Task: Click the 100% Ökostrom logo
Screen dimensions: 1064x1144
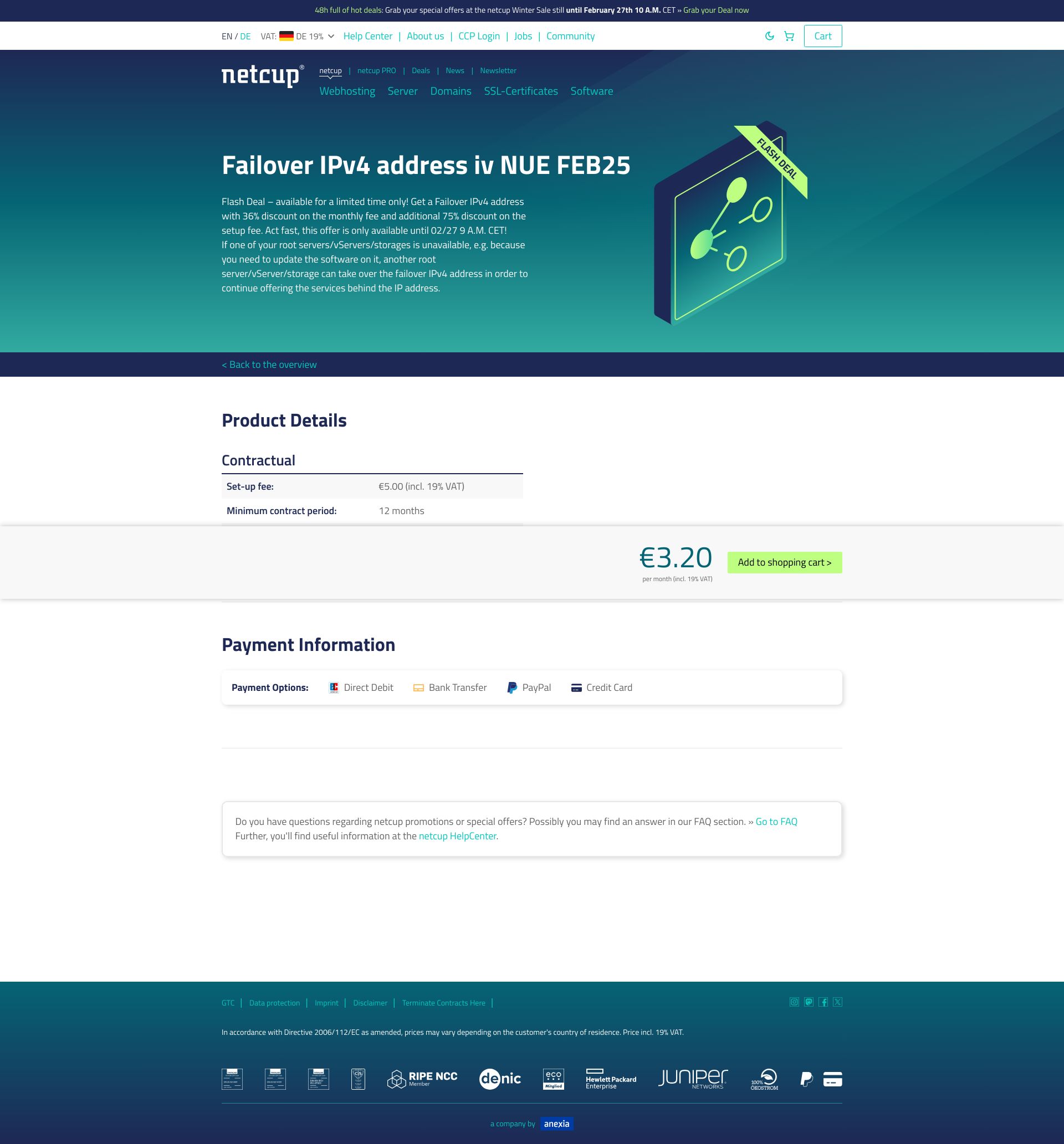Action: [765, 1080]
